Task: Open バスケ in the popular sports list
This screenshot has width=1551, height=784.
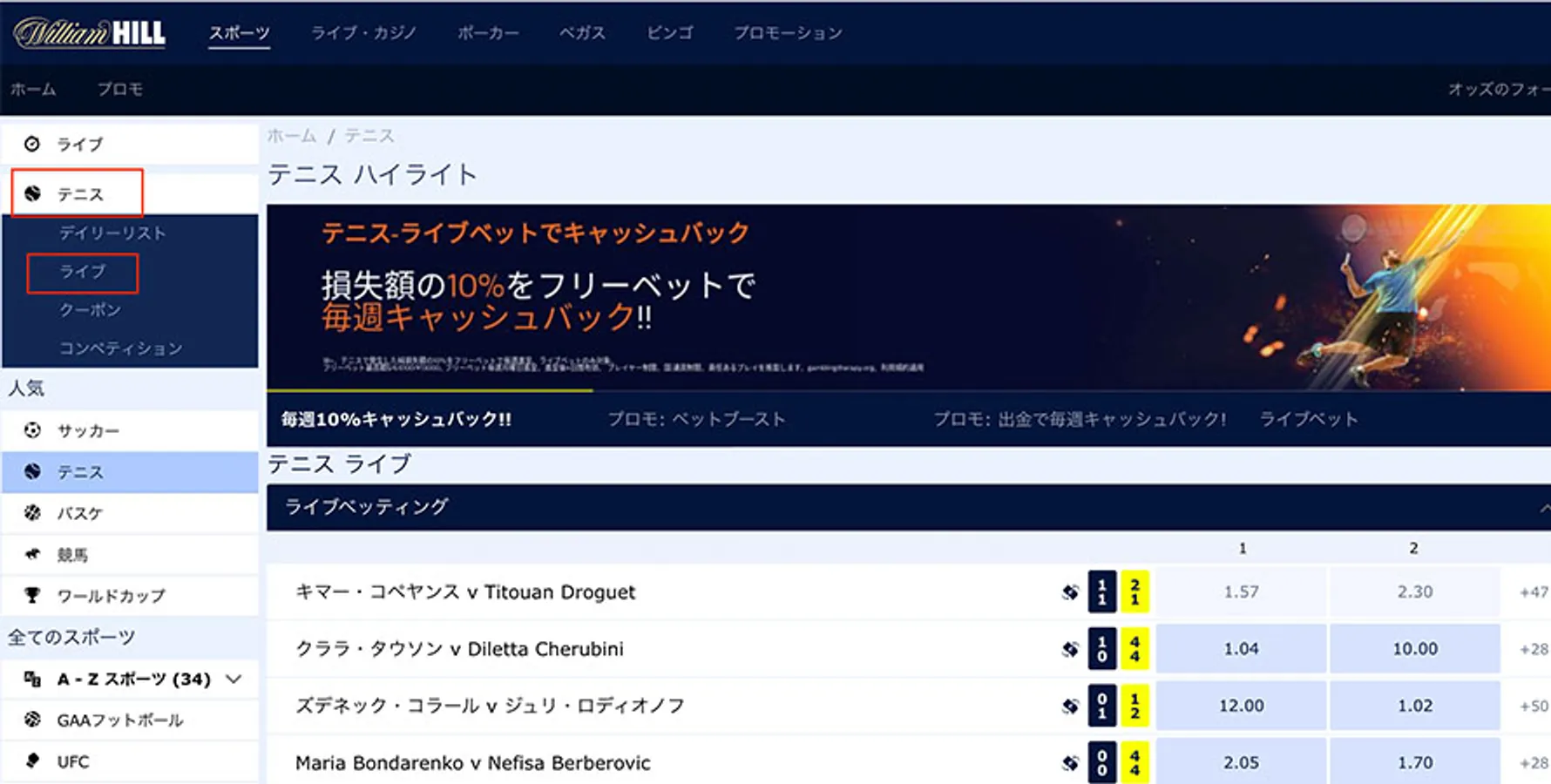Action: (x=130, y=513)
